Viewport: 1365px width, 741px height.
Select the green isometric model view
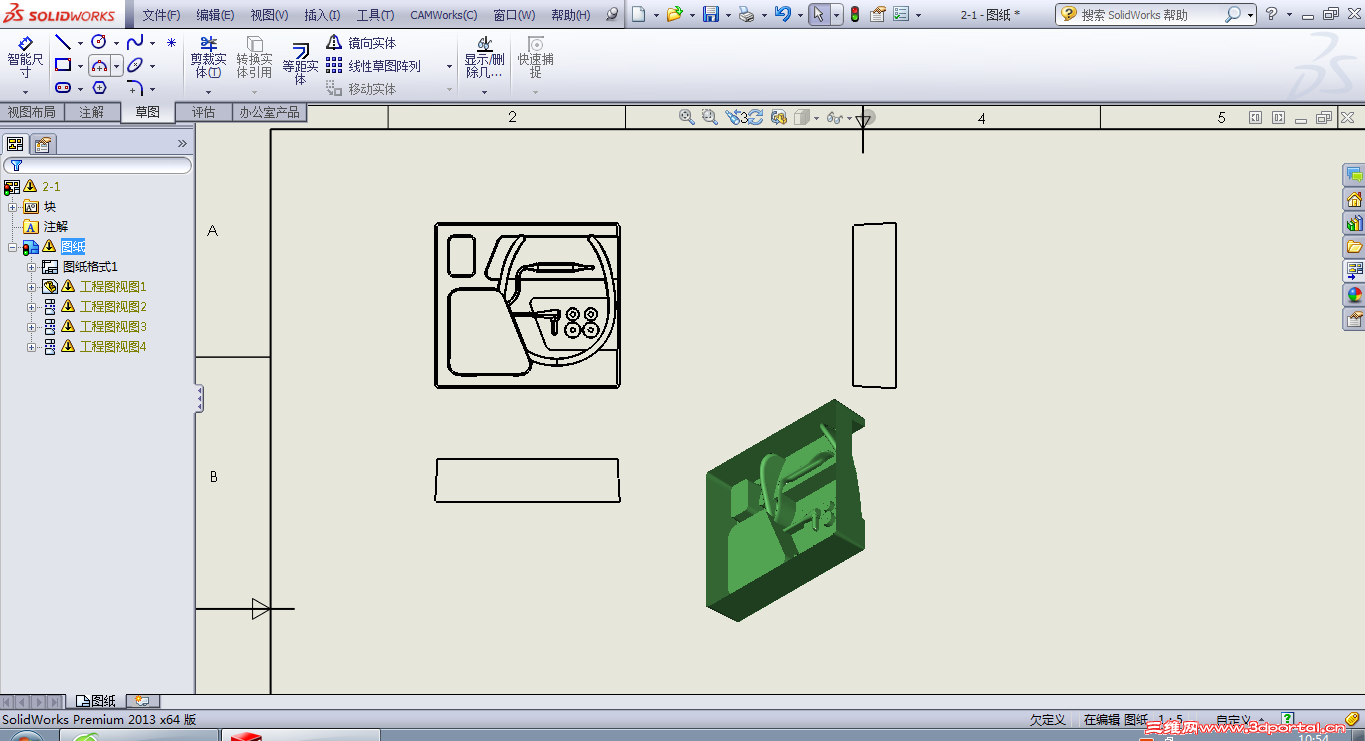[x=786, y=510]
